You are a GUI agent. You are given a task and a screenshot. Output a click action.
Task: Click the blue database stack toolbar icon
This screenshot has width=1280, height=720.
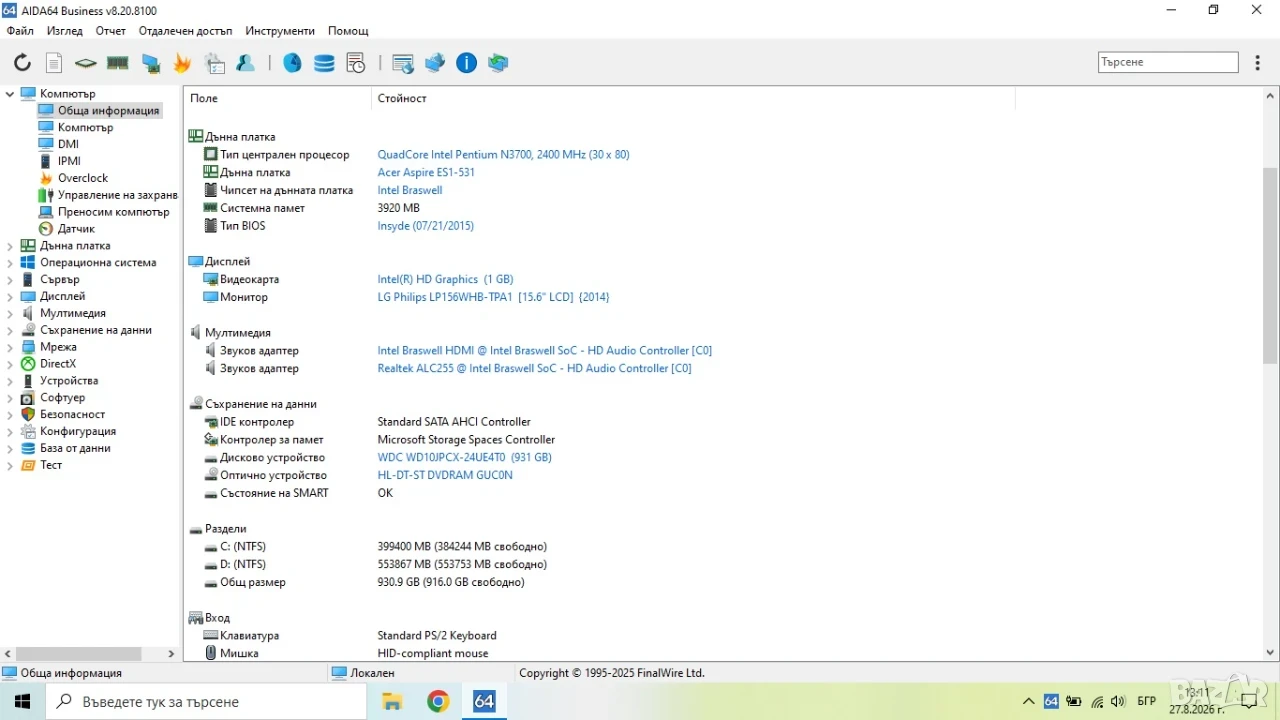(x=324, y=63)
